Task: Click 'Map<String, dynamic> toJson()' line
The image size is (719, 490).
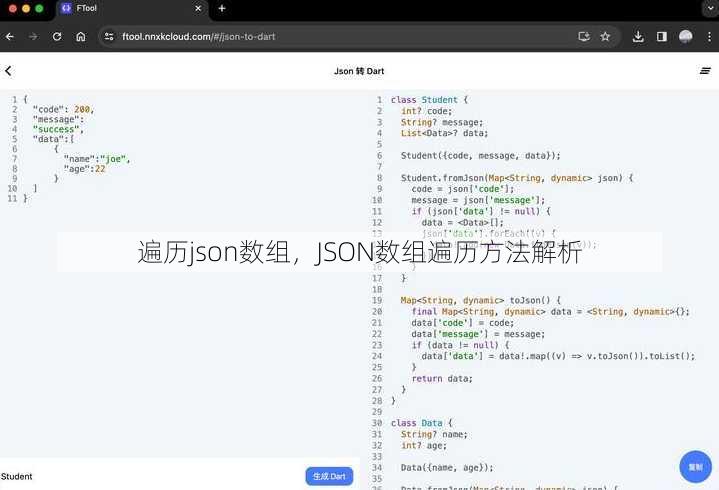Action: [x=481, y=300]
